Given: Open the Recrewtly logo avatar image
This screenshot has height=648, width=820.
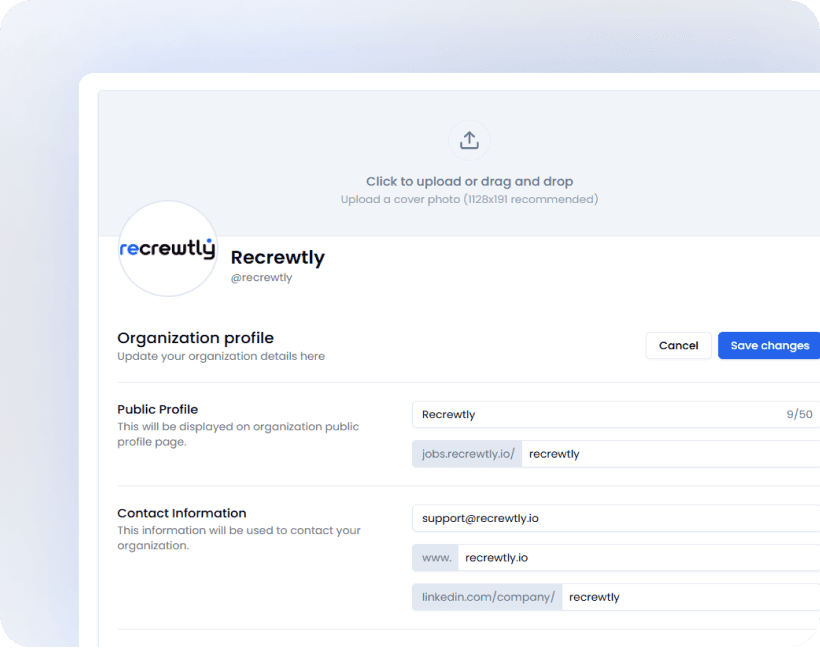Looking at the screenshot, I should [167, 248].
